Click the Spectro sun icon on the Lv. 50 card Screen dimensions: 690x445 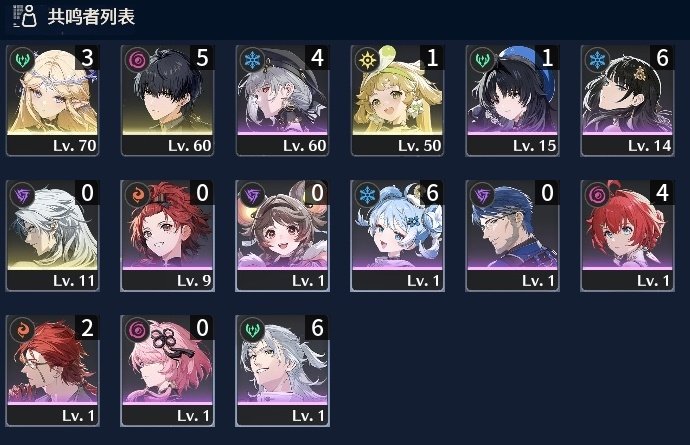[x=367, y=59]
